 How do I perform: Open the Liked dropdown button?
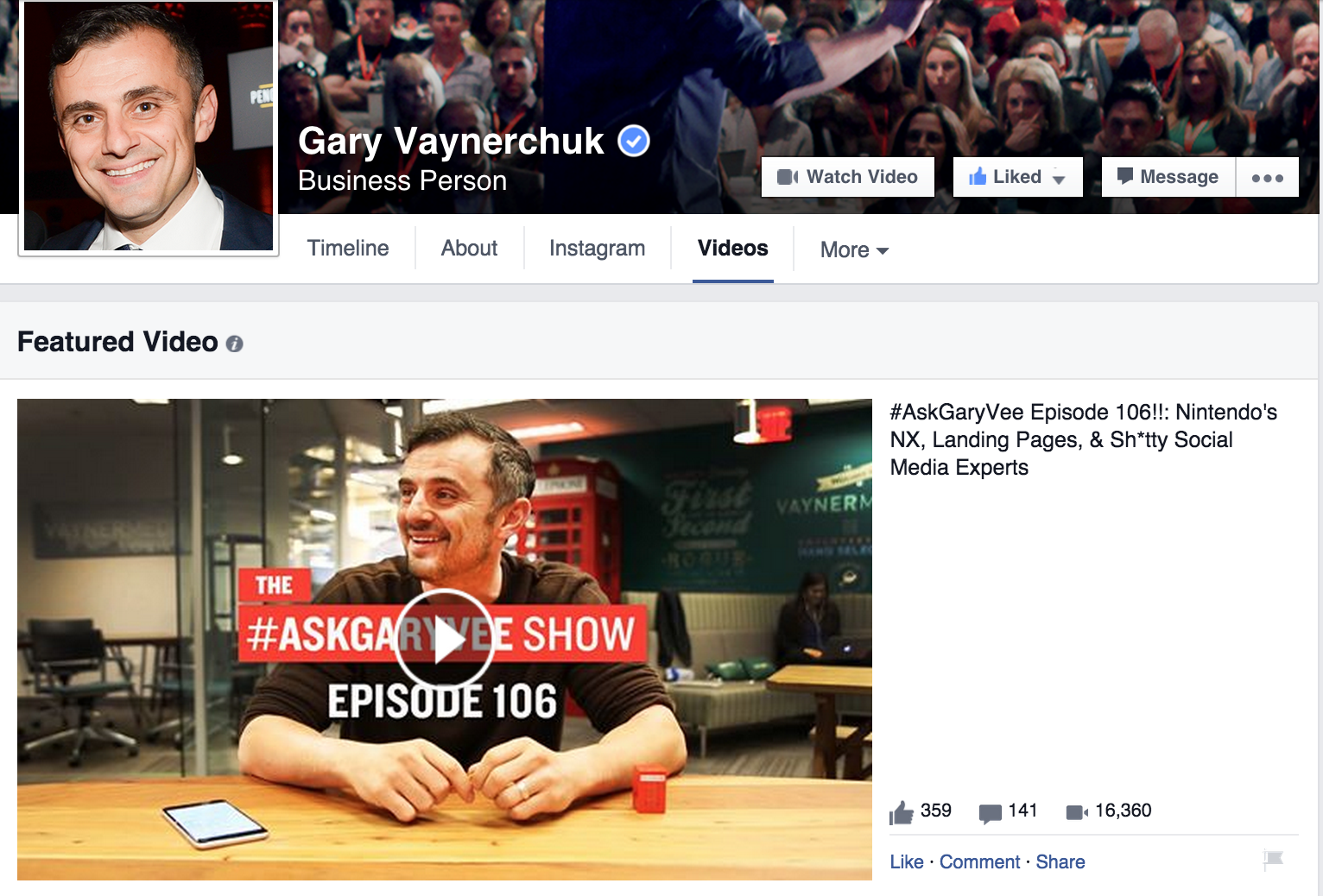click(1017, 177)
